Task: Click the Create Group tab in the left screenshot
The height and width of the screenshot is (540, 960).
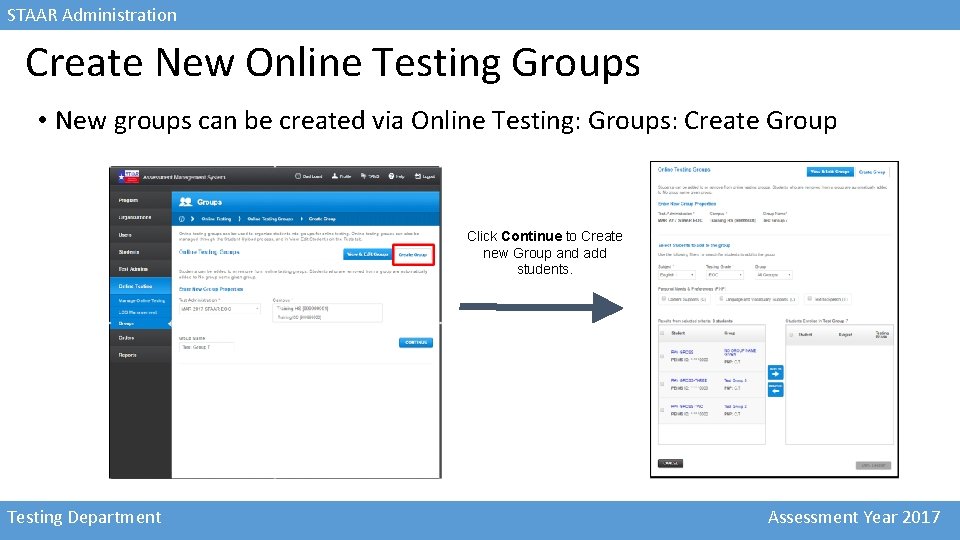Action: [413, 255]
